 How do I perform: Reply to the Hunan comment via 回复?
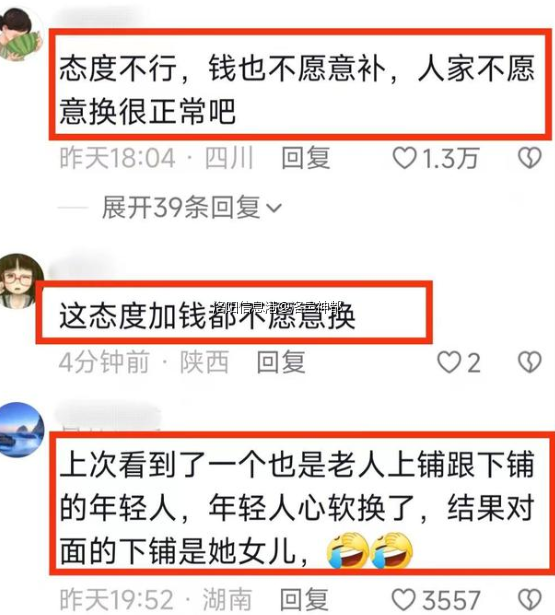pyautogui.click(x=304, y=600)
